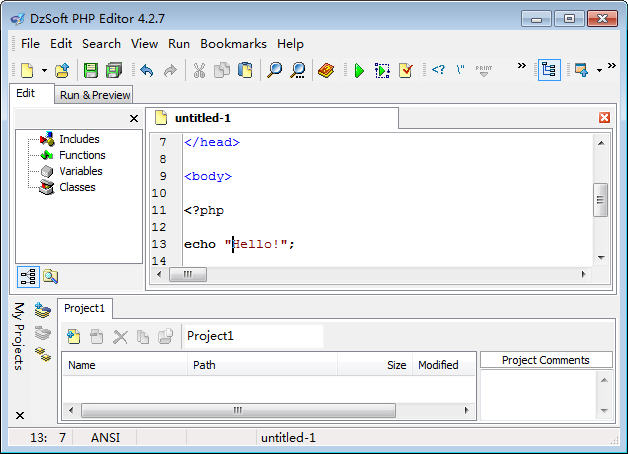Sort by the Path column header
The image size is (628, 454).
coord(262,365)
